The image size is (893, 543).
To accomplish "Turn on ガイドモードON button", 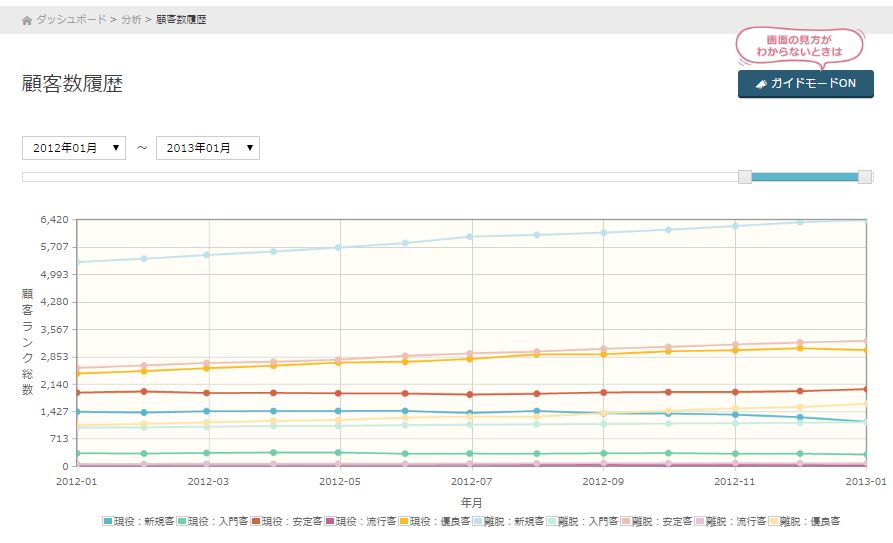I will pos(805,84).
